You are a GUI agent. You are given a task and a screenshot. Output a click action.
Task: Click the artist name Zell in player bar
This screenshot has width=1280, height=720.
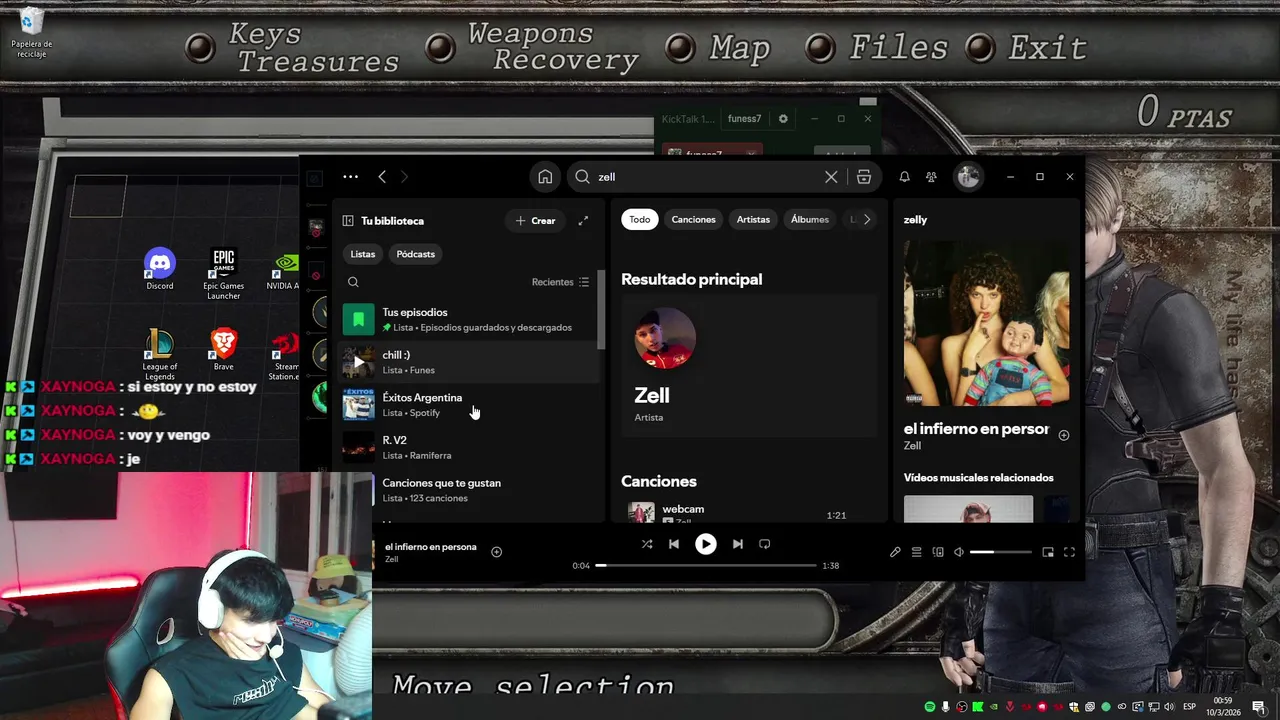(391, 559)
